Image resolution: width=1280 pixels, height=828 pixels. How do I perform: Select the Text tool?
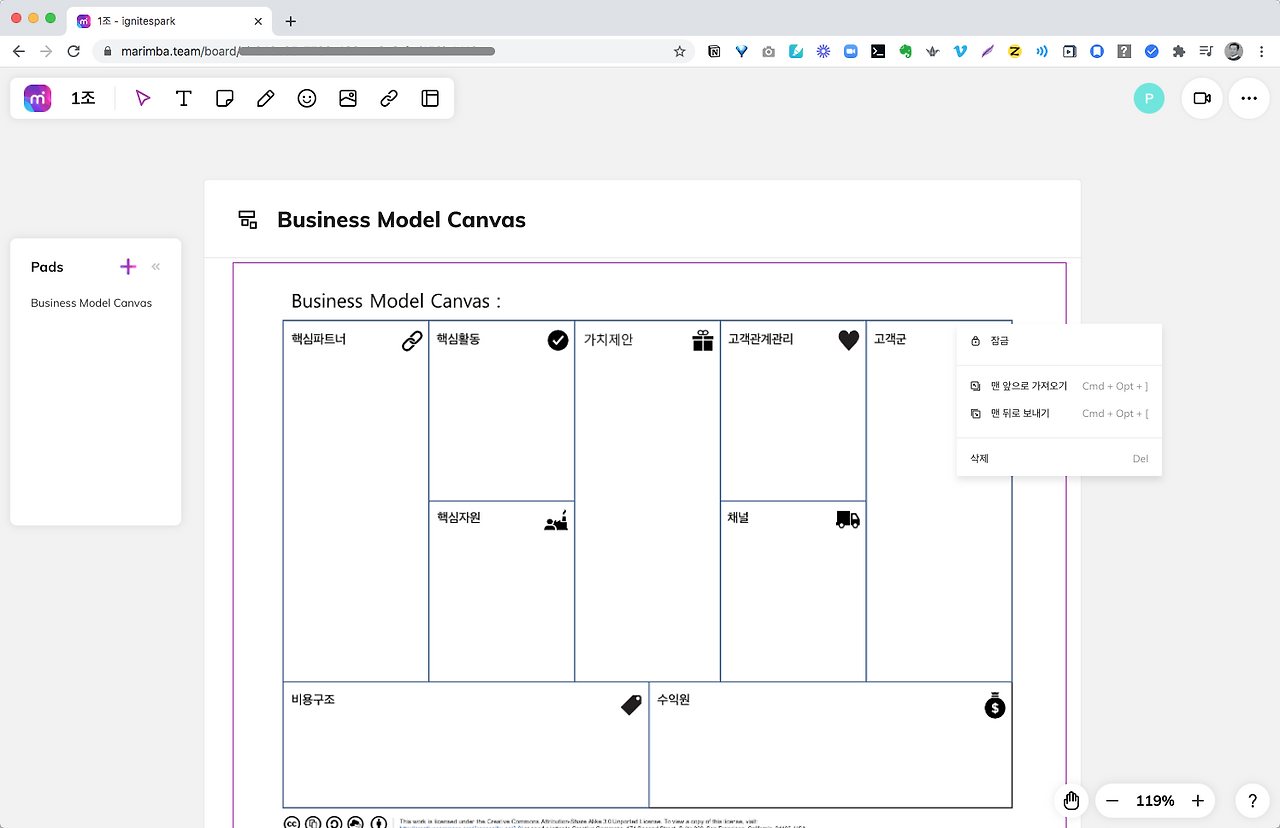pos(184,98)
